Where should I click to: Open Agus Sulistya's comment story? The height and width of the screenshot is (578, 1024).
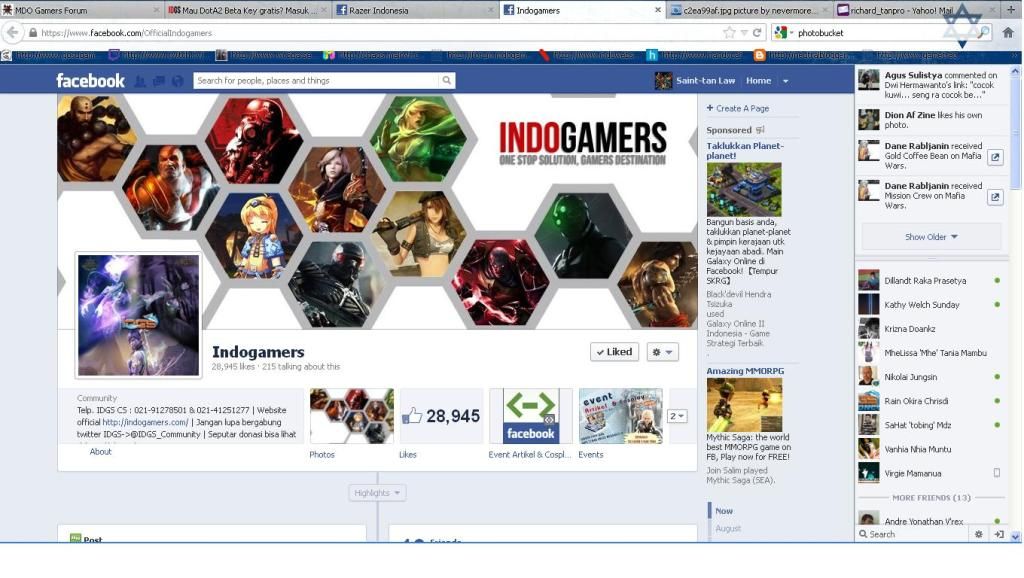(x=930, y=85)
